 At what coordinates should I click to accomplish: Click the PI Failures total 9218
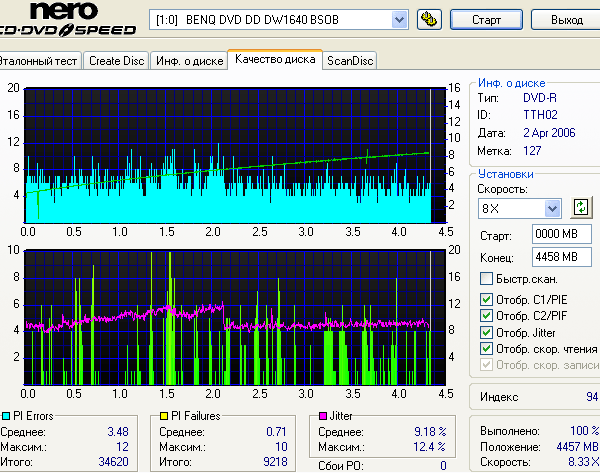[x=275, y=462]
